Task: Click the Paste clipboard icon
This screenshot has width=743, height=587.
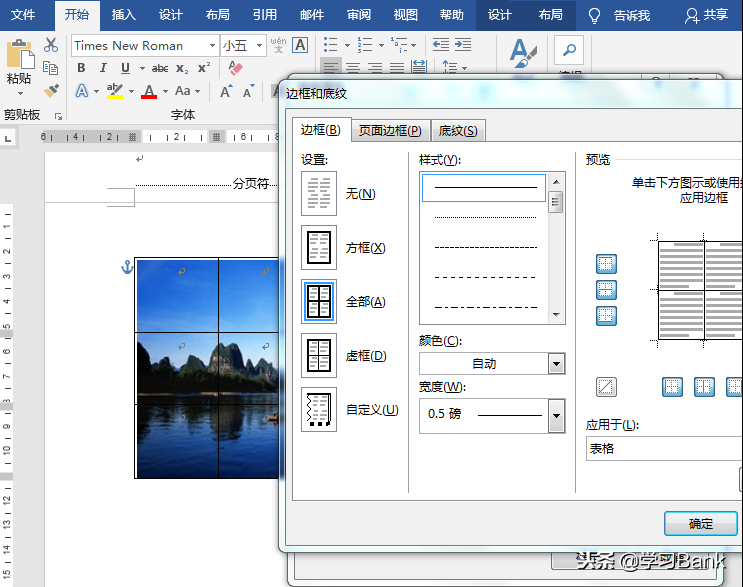Action: tap(20, 55)
